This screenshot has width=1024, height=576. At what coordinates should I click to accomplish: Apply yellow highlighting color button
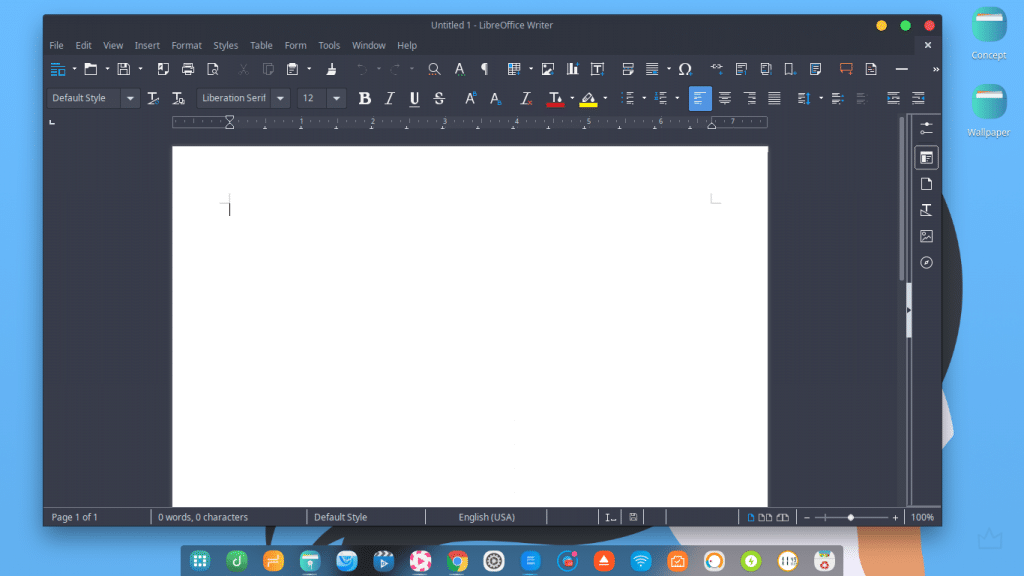tap(588, 99)
